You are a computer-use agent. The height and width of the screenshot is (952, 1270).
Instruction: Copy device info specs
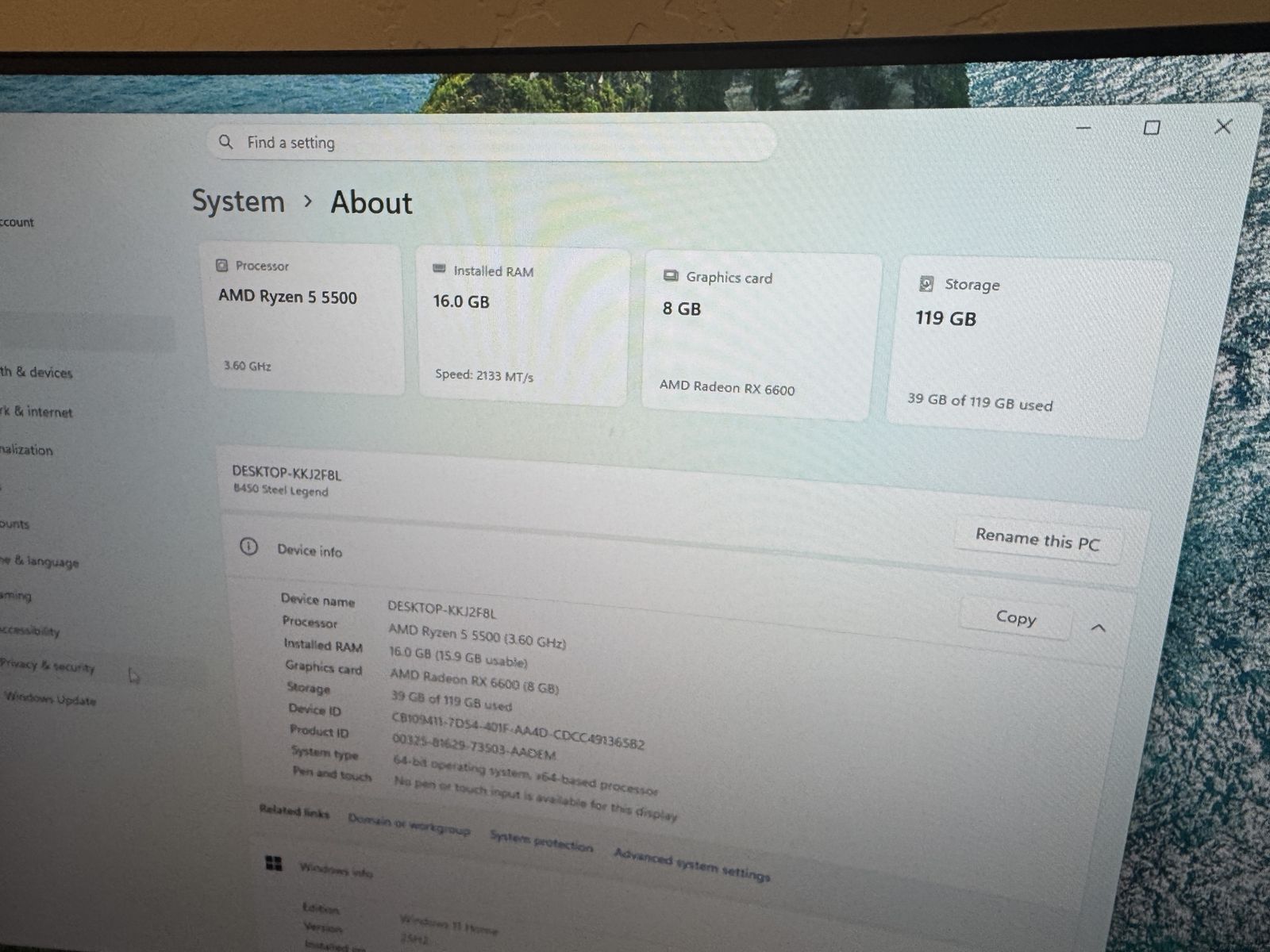[1016, 617]
